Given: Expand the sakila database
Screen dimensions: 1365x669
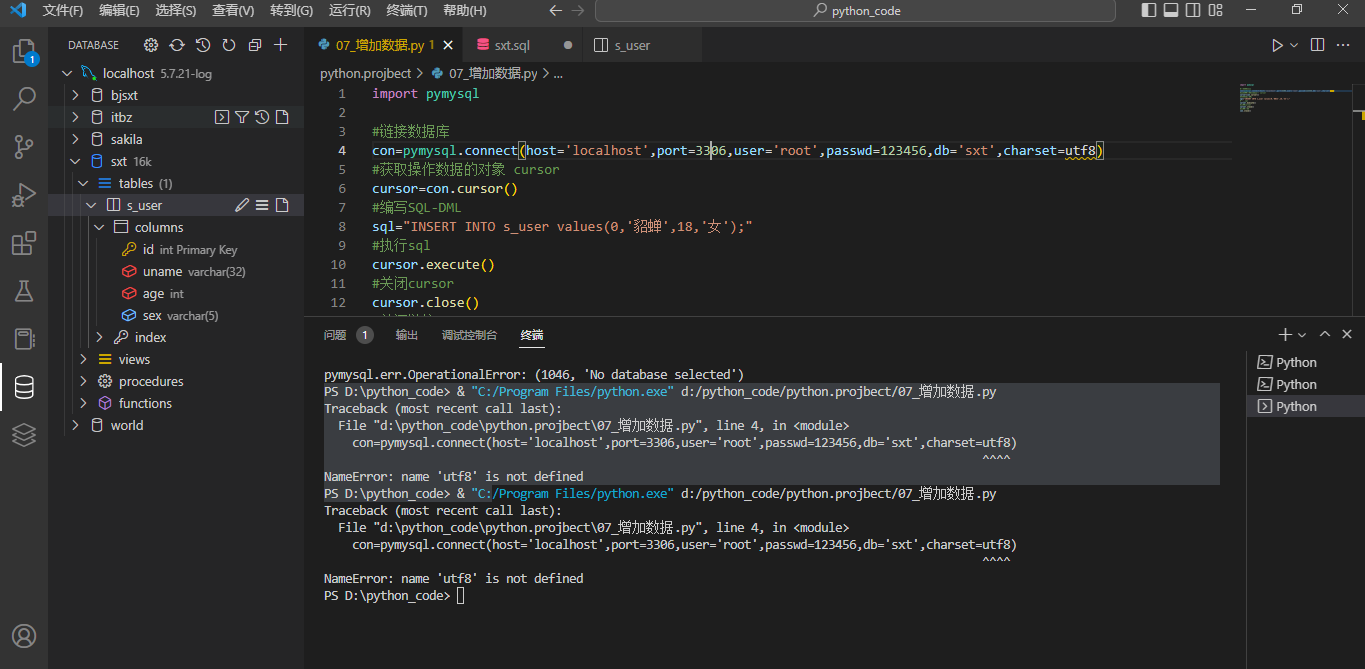Looking at the screenshot, I should (x=75, y=139).
